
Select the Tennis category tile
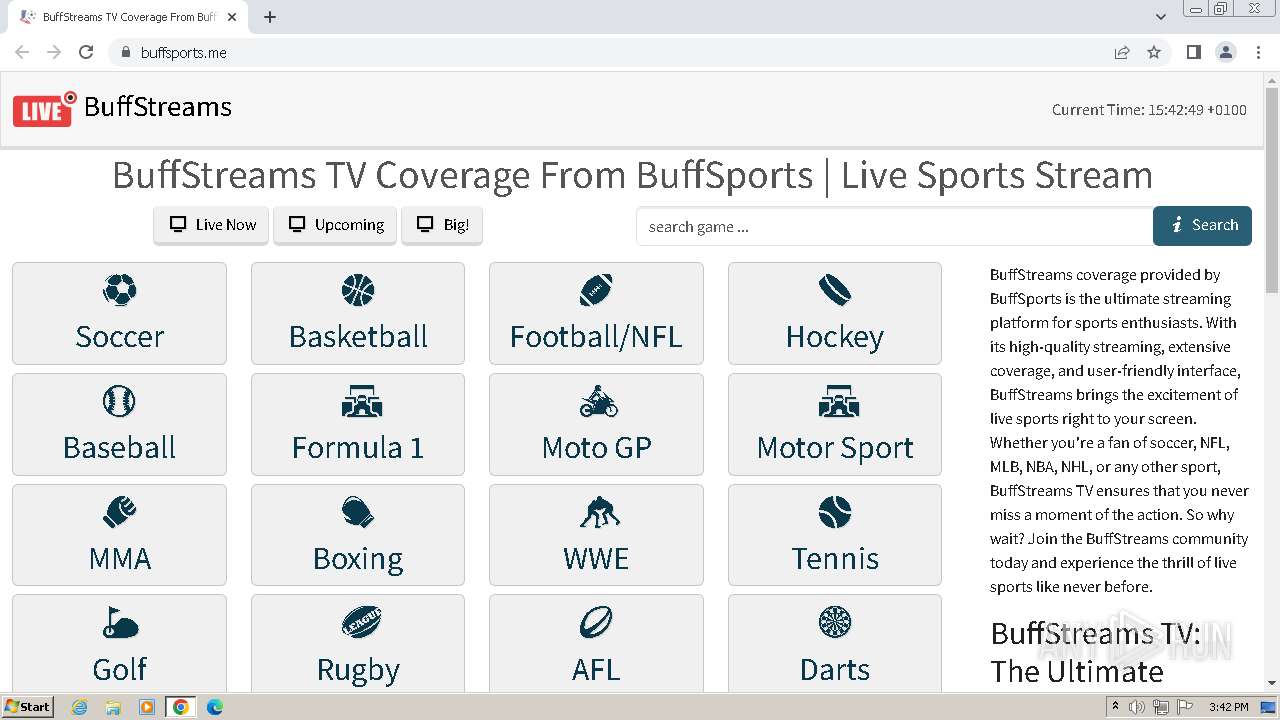coord(834,535)
